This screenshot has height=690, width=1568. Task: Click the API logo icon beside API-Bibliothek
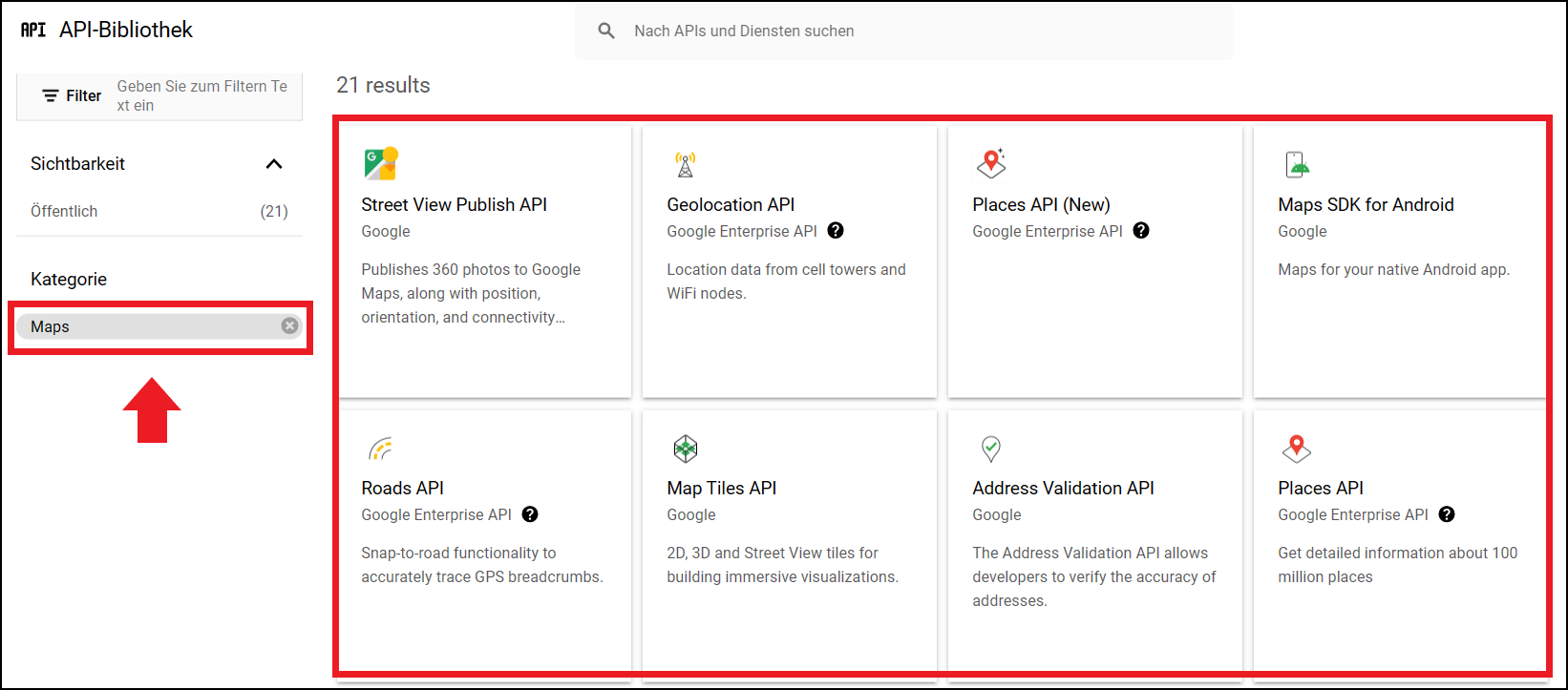(33, 30)
